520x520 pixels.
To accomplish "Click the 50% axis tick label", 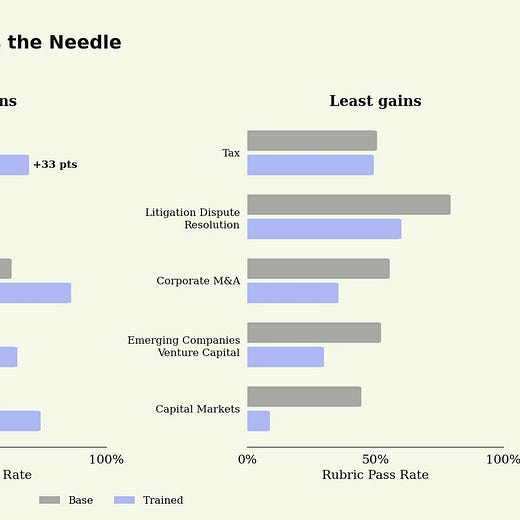I will 375,459.
